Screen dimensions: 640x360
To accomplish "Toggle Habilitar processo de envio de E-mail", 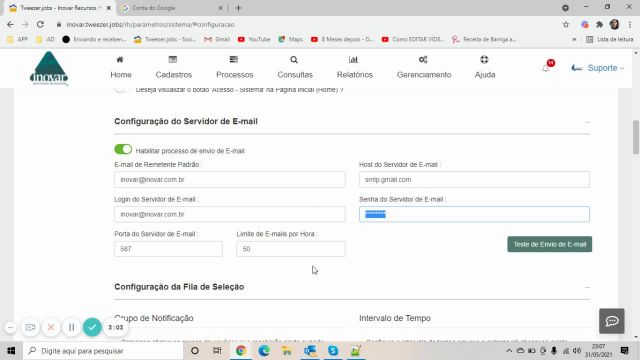I will click(x=123, y=149).
